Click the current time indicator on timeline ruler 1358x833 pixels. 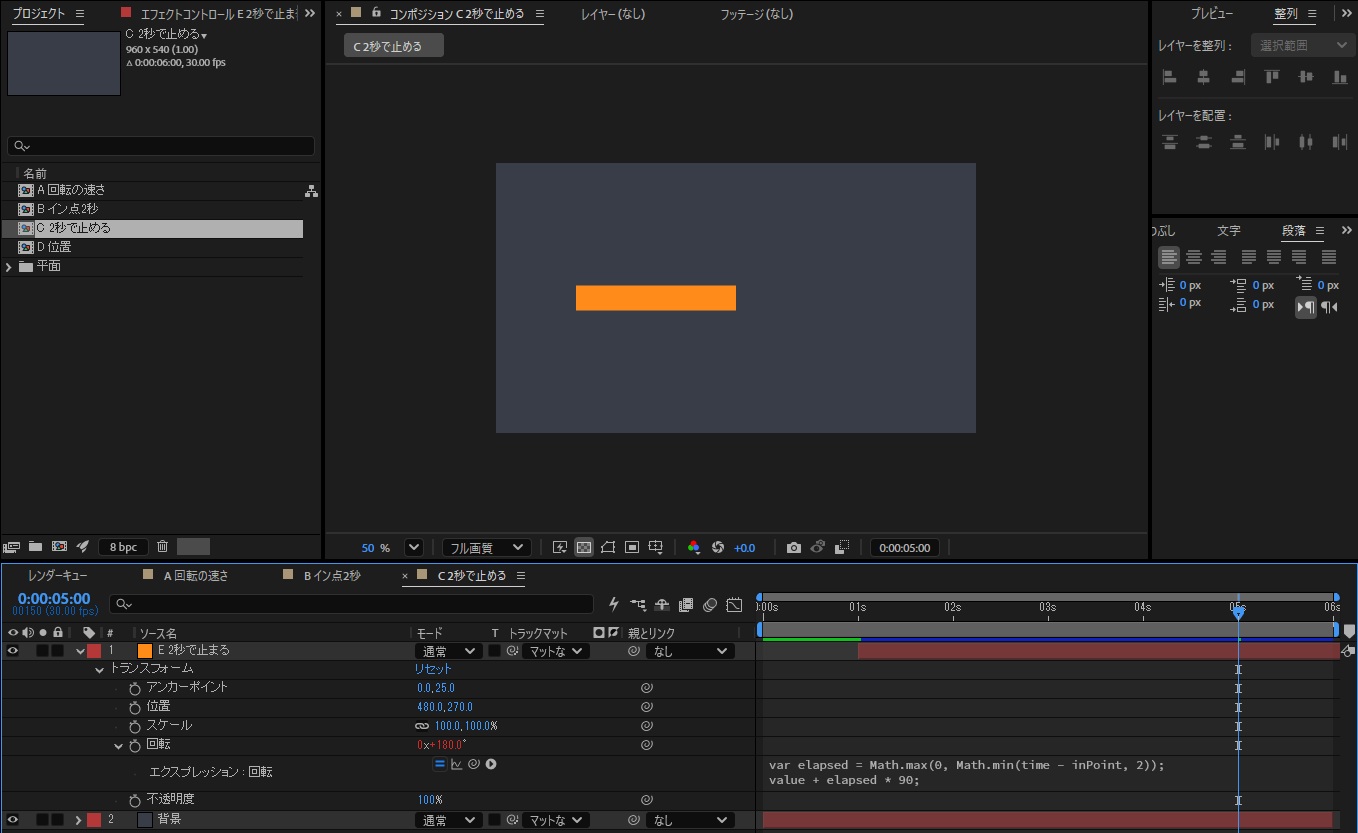click(x=1238, y=611)
